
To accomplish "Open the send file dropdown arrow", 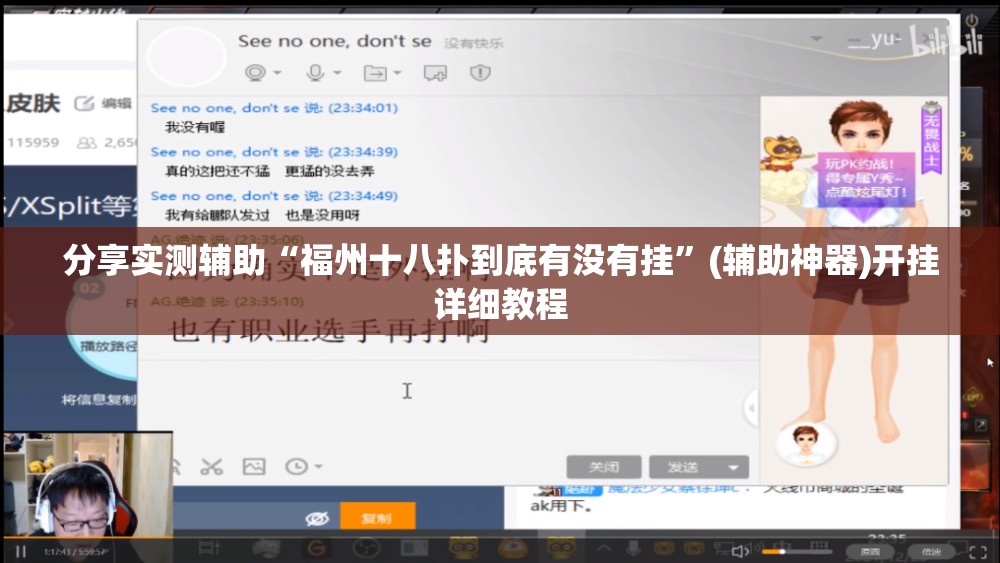I will point(397,73).
